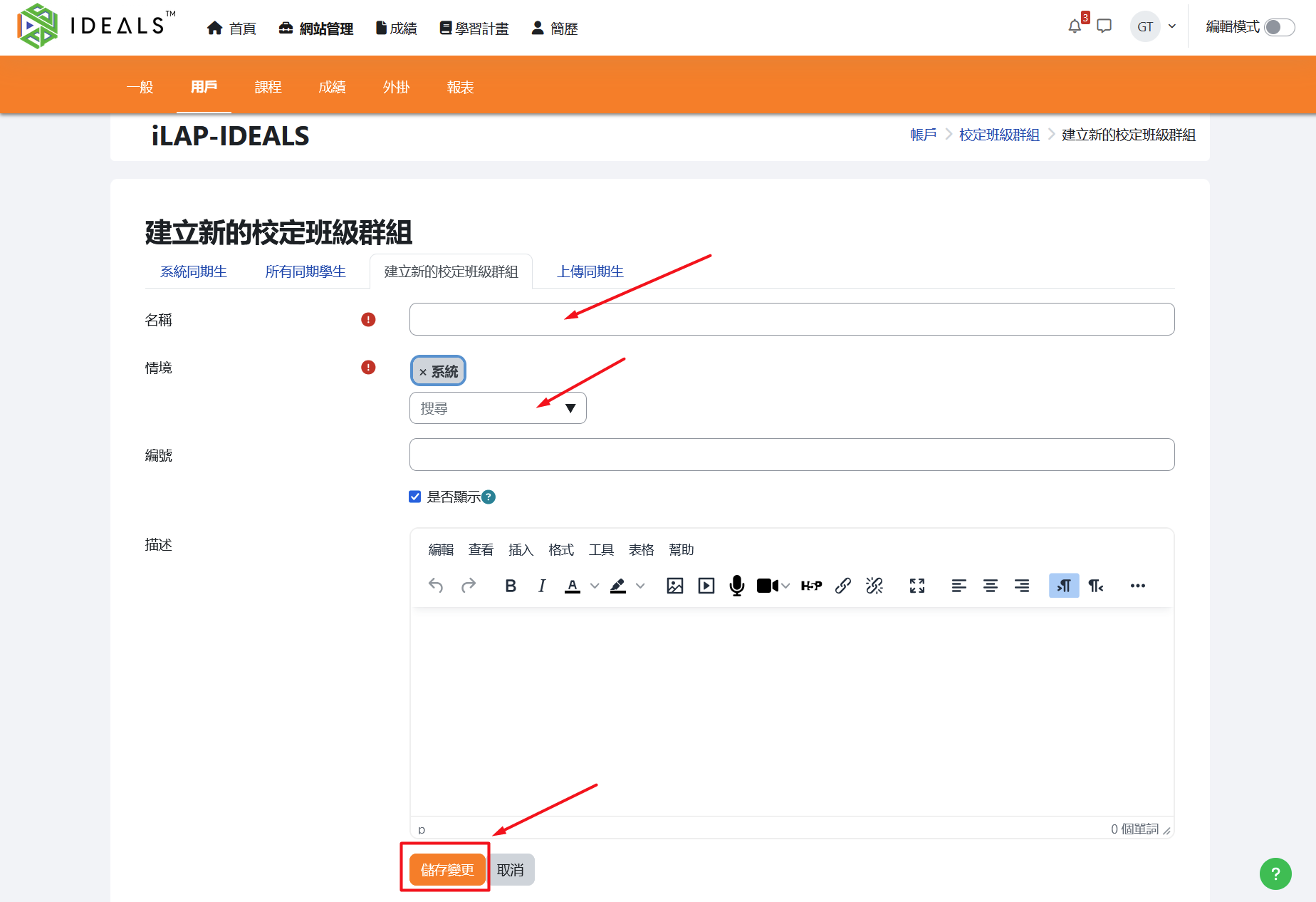The height and width of the screenshot is (902, 1316).
Task: Click the insert link icon
Action: 843,586
